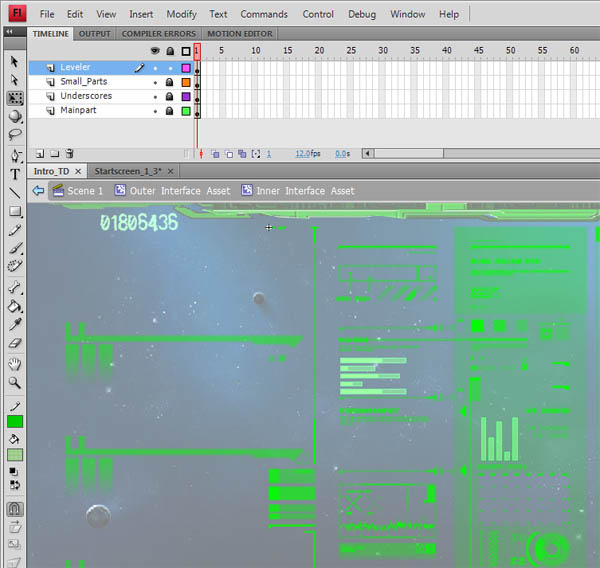Switch to the COMPILER ERRORS tab

[159, 34]
